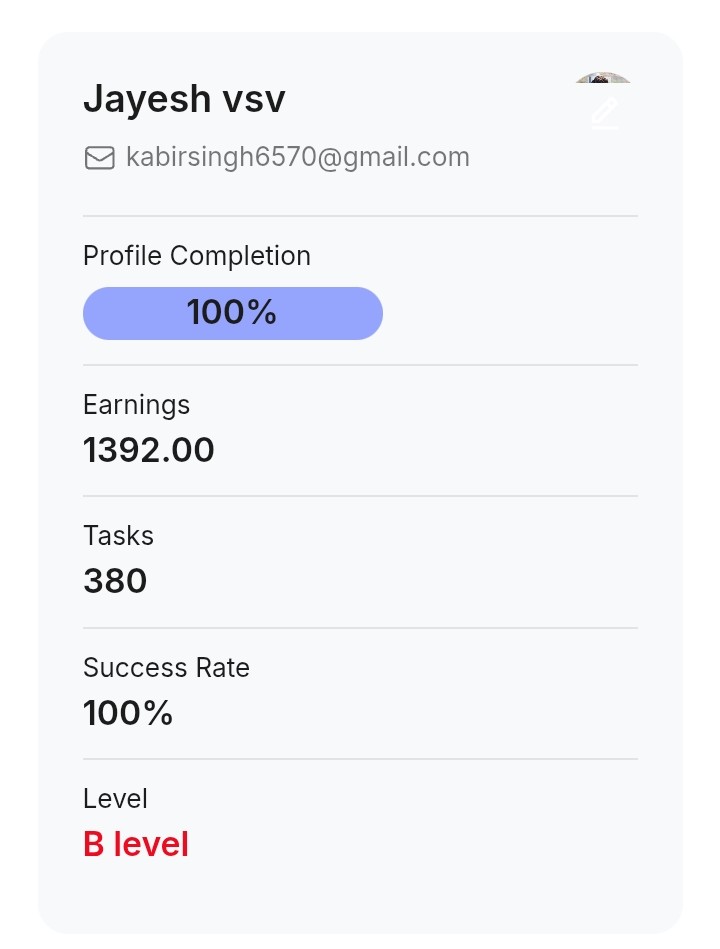Click the divider line below the email
The height and width of the screenshot is (949, 720).
pos(360,216)
